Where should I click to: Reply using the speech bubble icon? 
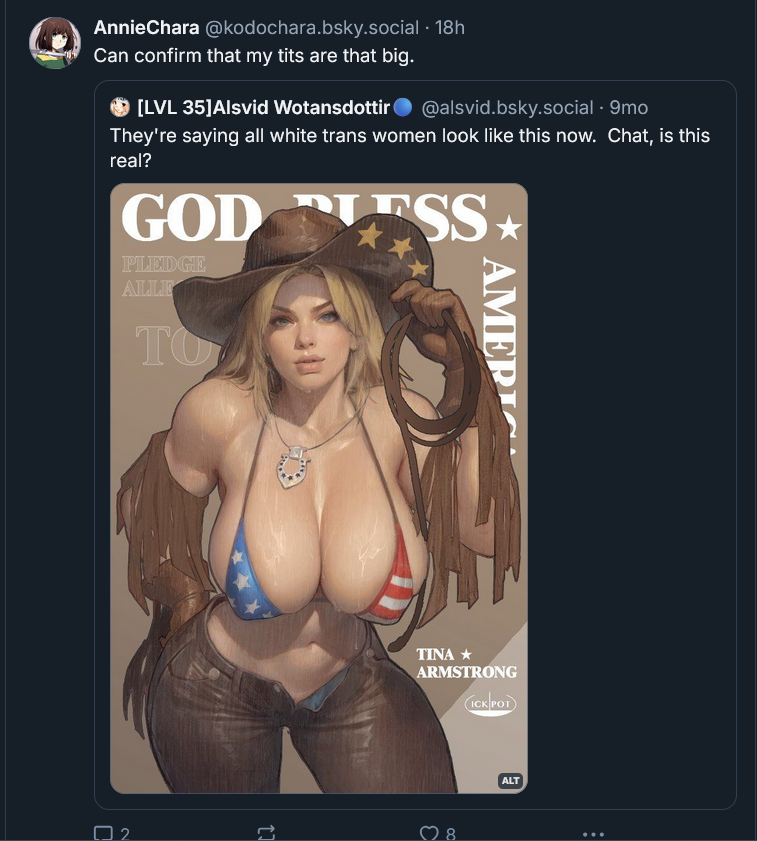[103, 833]
